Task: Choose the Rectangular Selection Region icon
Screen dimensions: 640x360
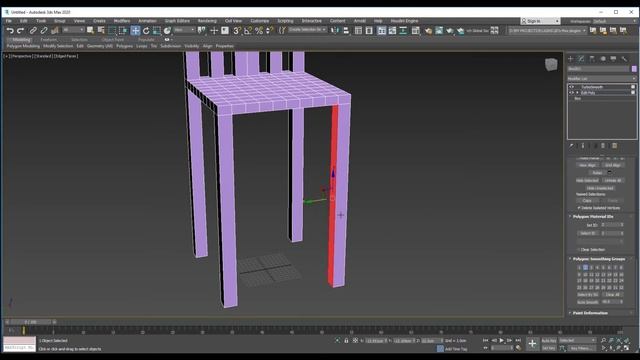Action: tap(112, 31)
